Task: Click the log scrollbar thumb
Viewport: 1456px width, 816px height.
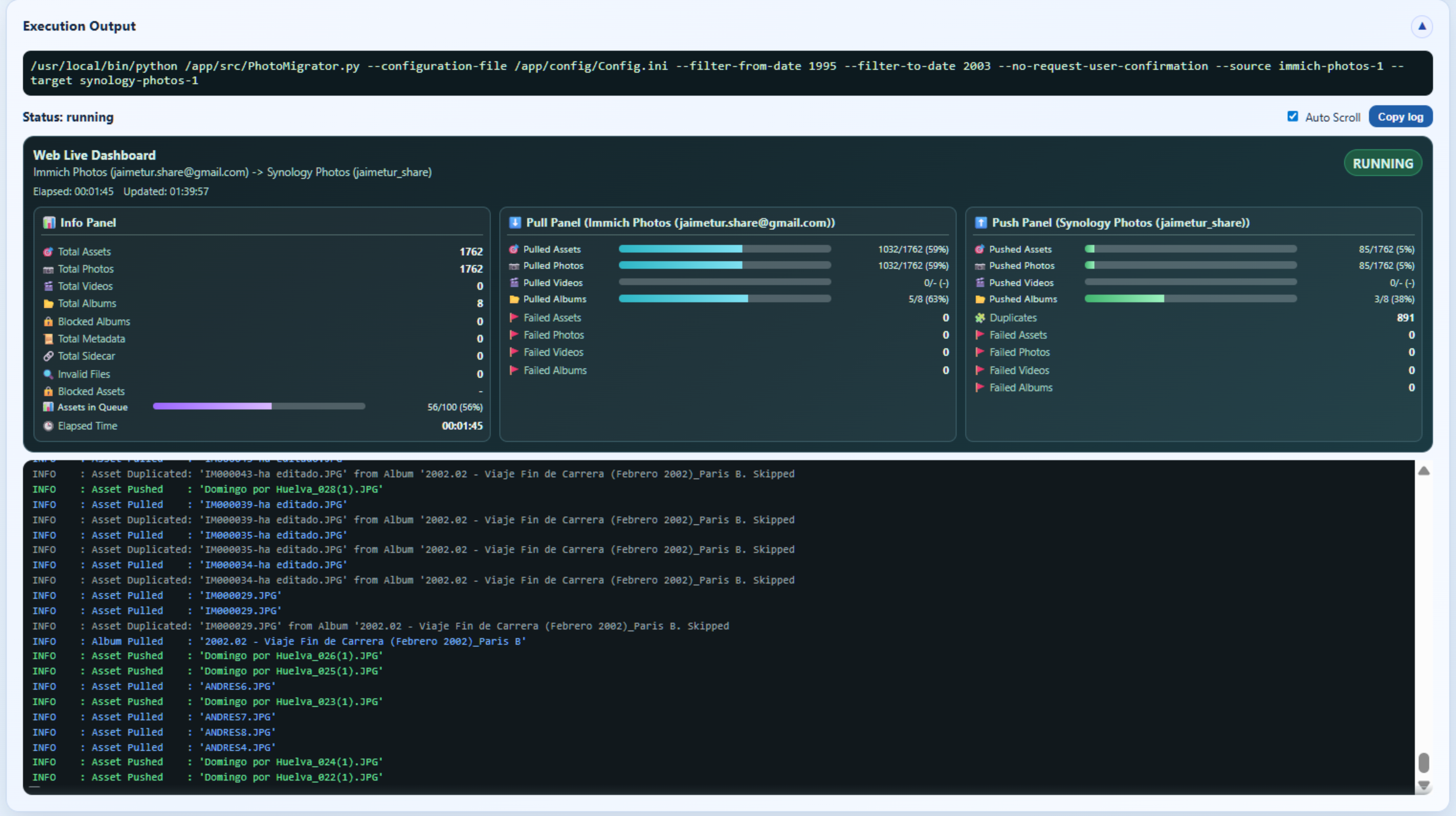Action: click(x=1424, y=762)
